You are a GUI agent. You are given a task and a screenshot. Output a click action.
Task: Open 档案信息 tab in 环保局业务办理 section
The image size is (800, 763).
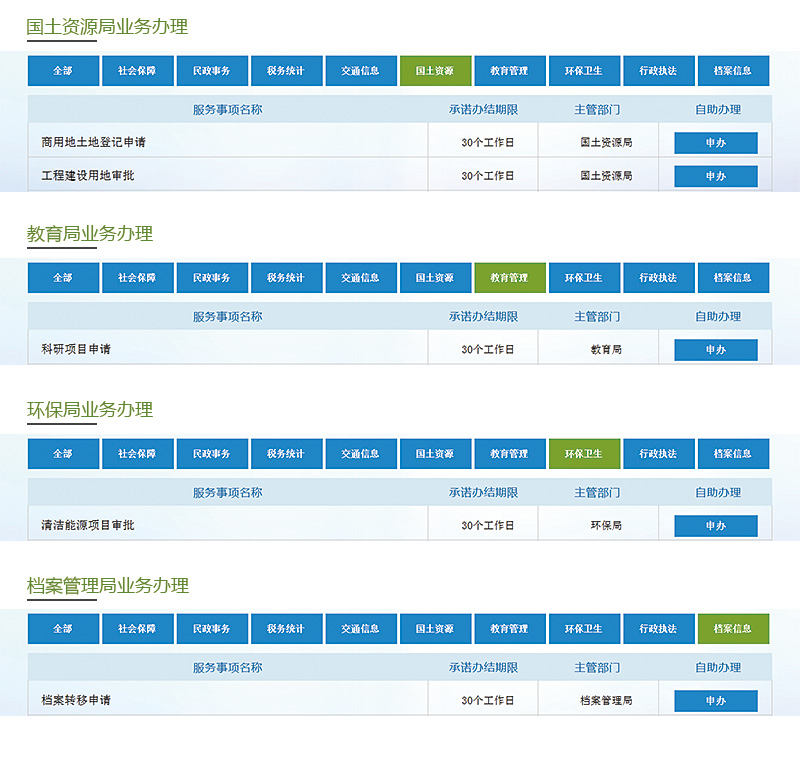[734, 454]
